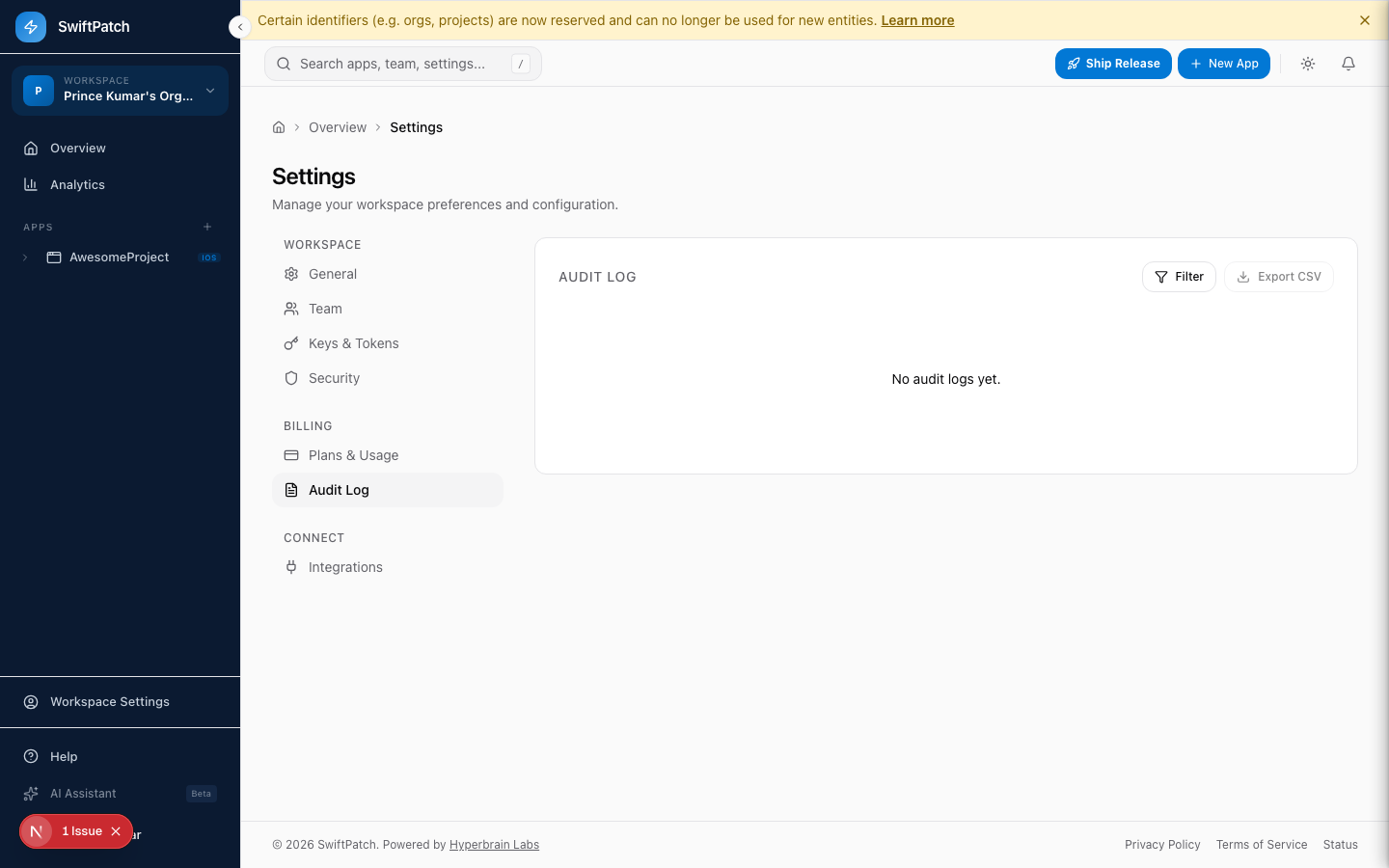1389x868 pixels.
Task: Open the Learn more link
Action: pos(917,20)
